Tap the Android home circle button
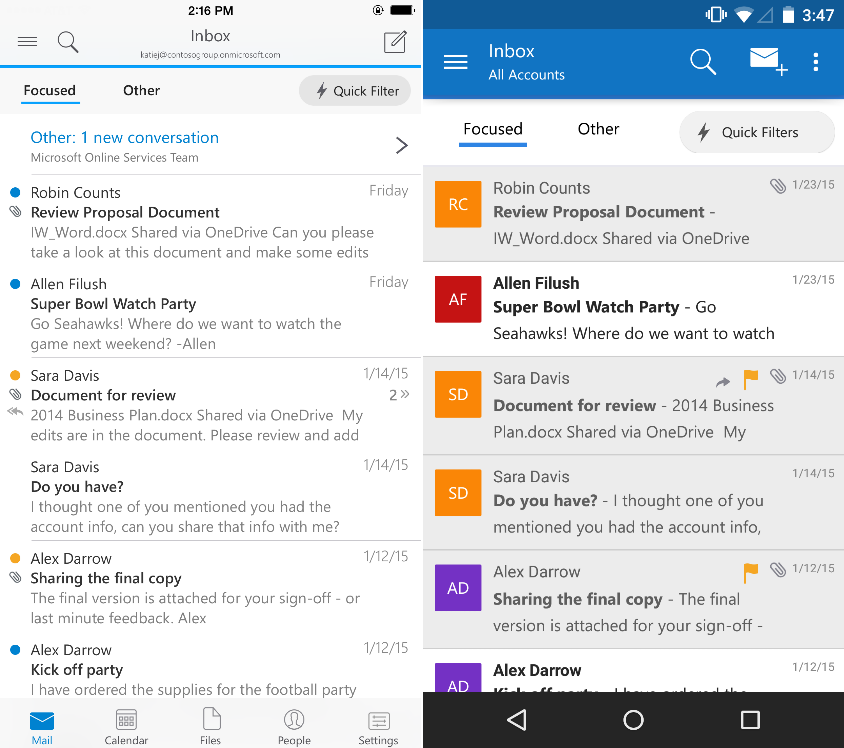The height and width of the screenshot is (748, 844). click(x=634, y=720)
